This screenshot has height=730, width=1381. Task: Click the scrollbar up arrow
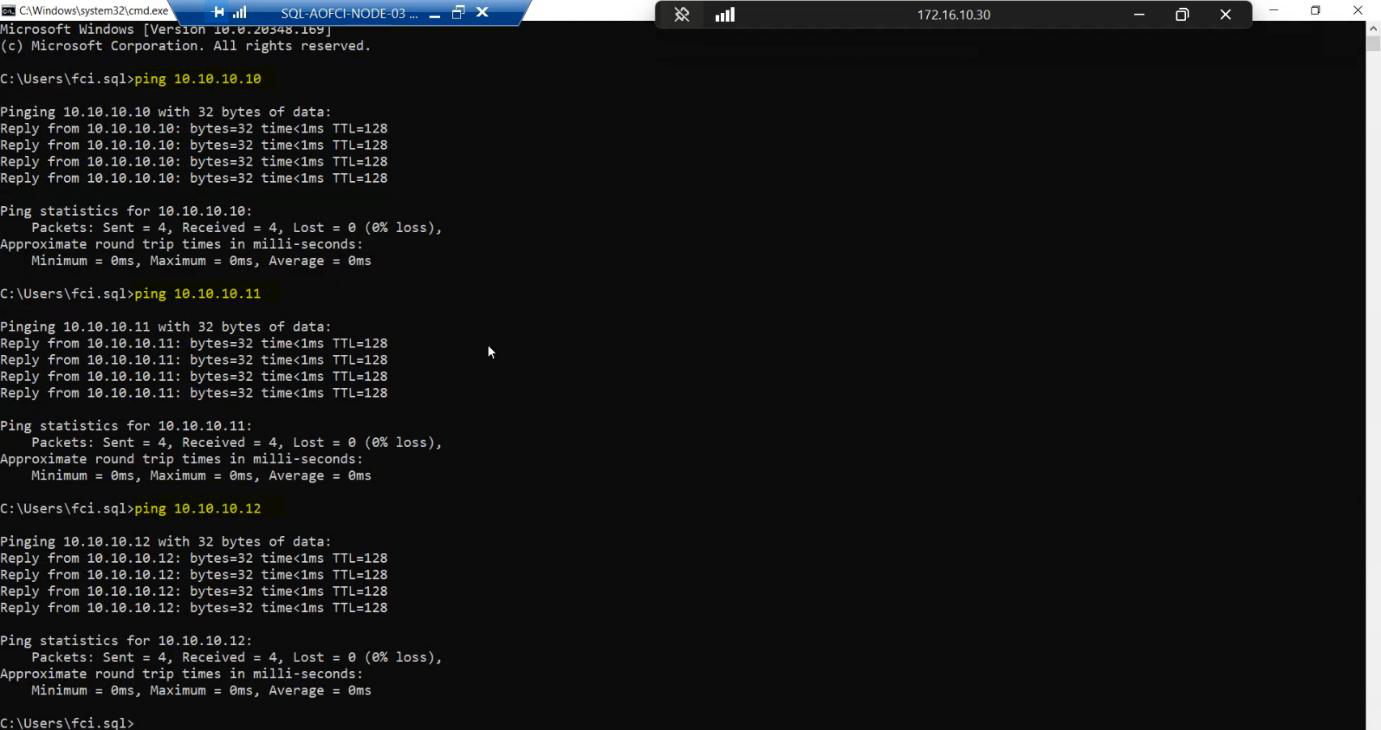(1373, 29)
